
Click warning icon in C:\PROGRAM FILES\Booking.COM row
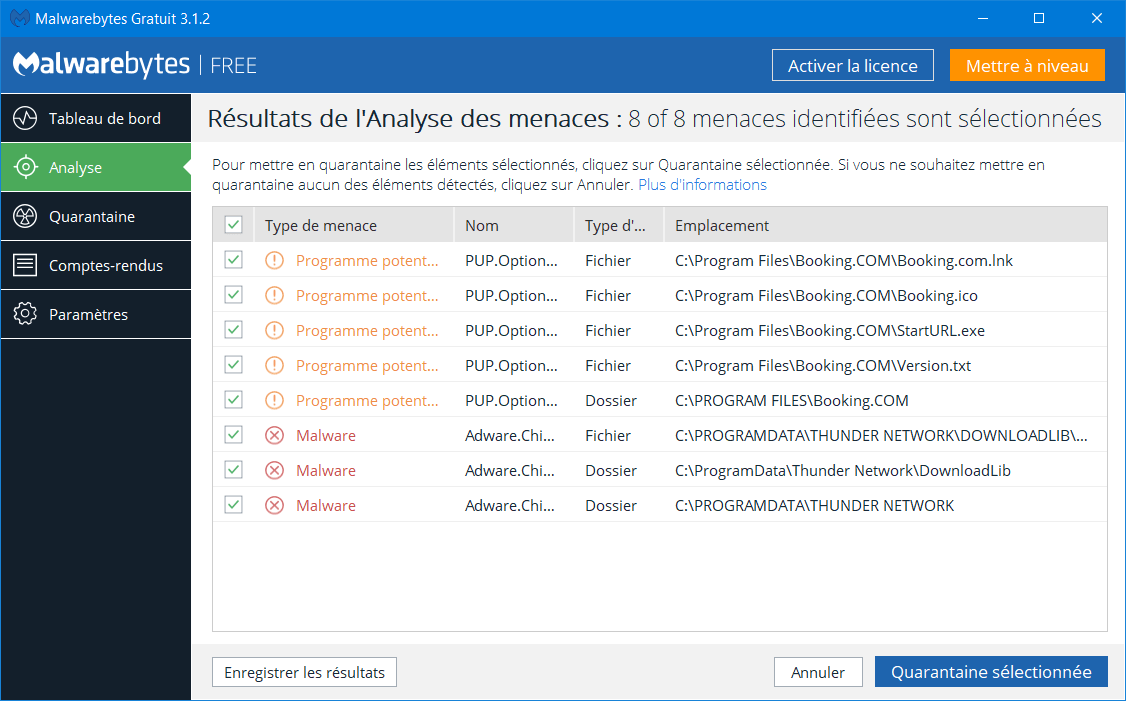274,400
